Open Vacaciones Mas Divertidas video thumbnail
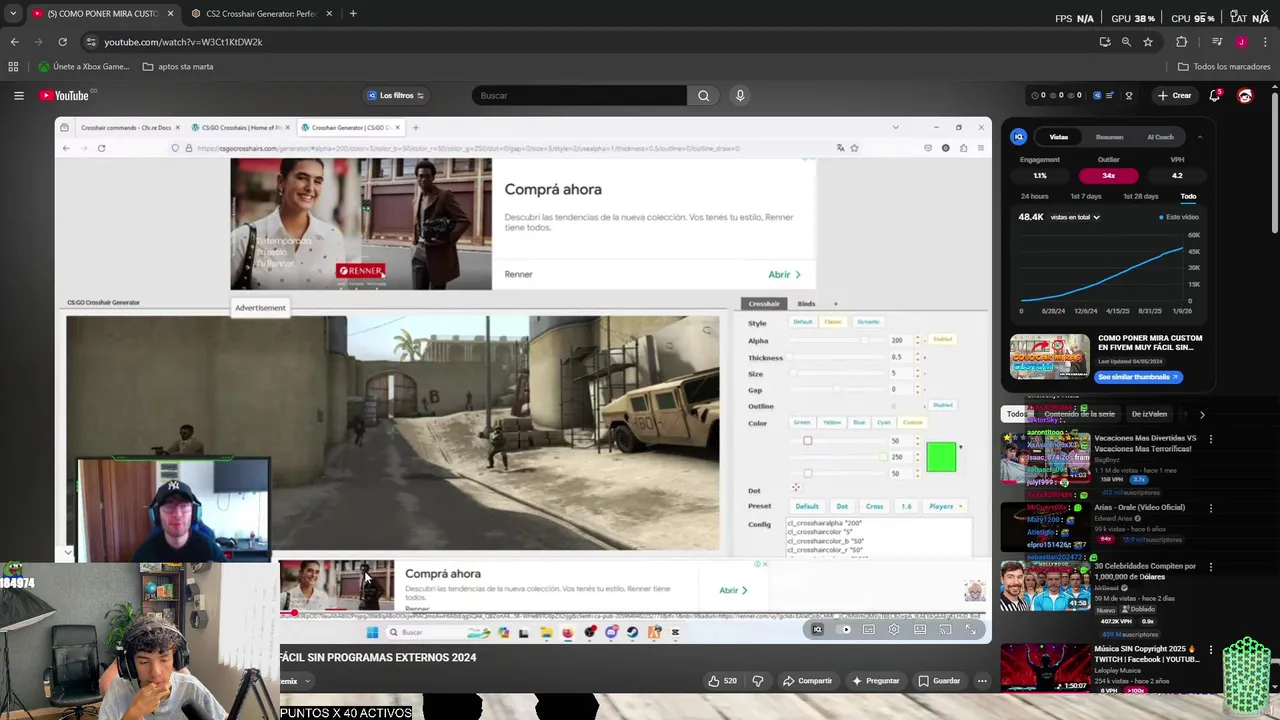Viewport: 1280px width, 720px height. point(1047,458)
